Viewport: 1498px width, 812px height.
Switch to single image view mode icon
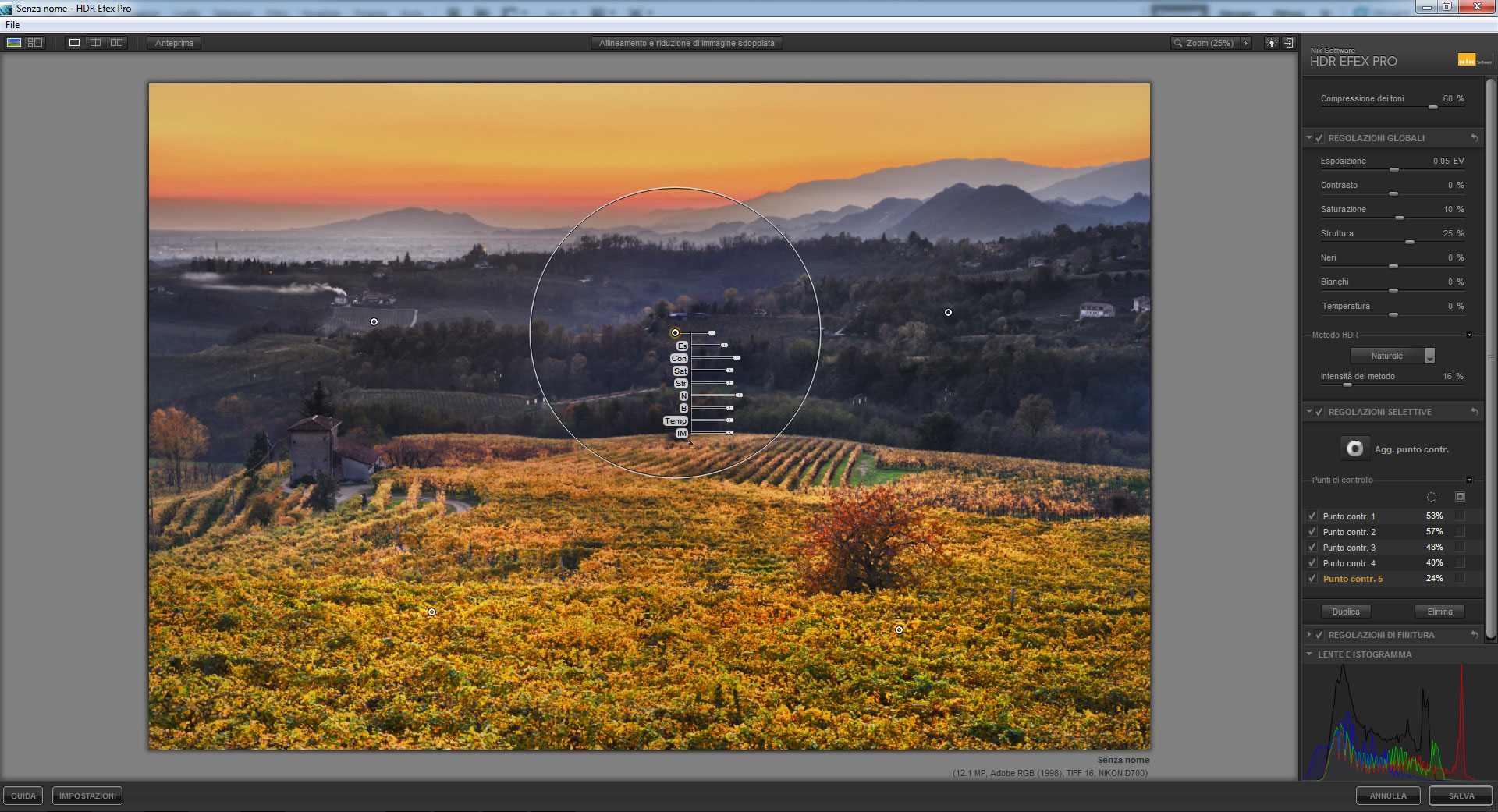[14, 43]
